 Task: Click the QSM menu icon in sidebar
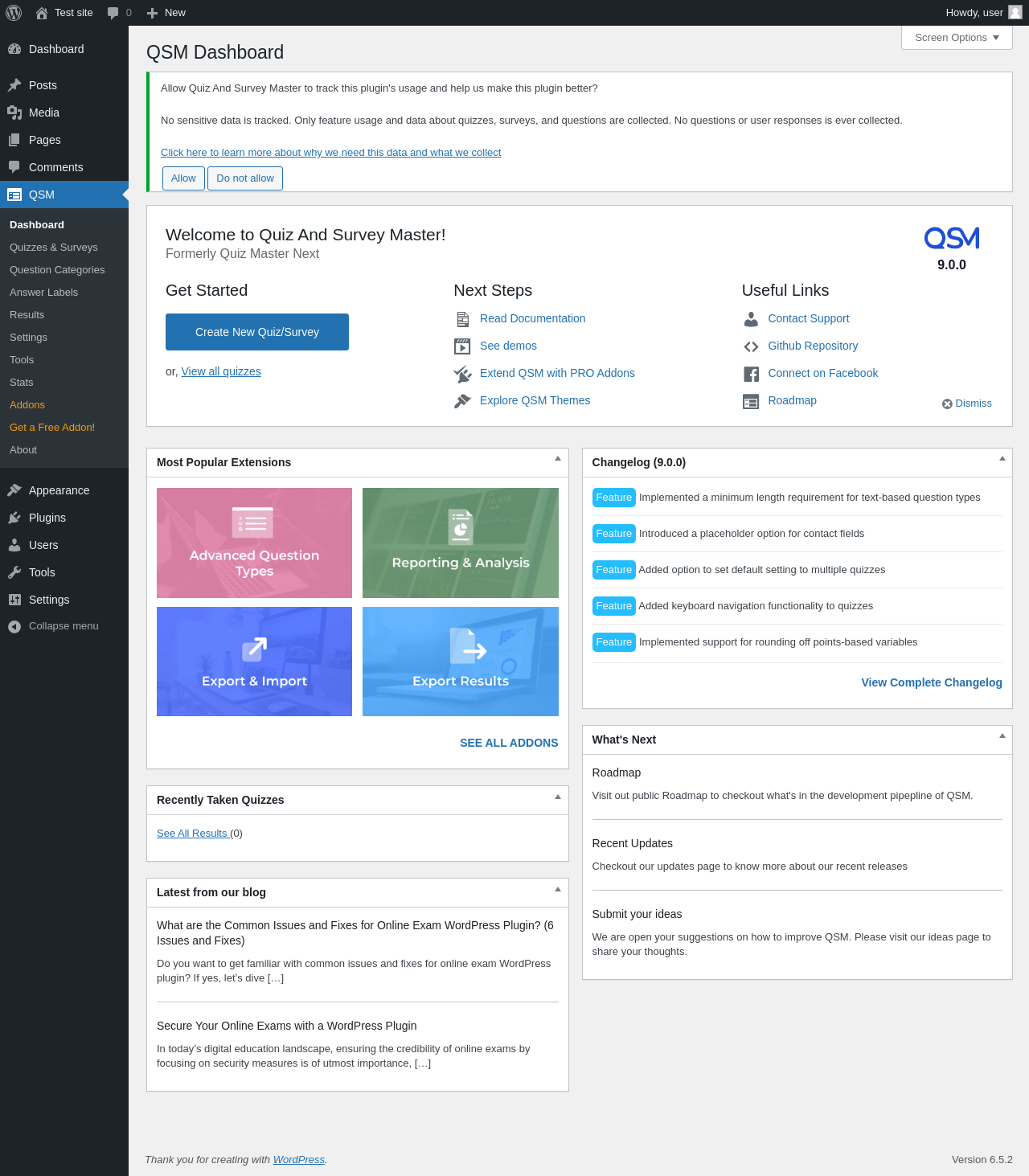point(14,195)
